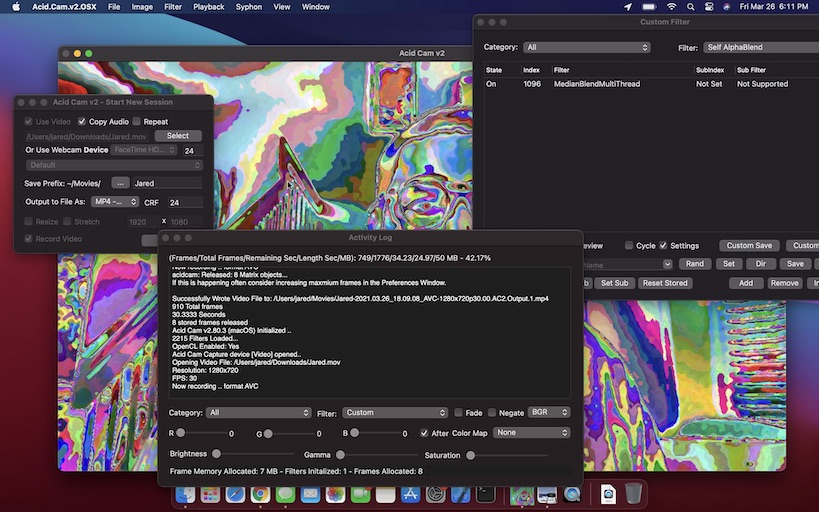Open the Window menu
This screenshot has width=819, height=512.
pos(315,7)
